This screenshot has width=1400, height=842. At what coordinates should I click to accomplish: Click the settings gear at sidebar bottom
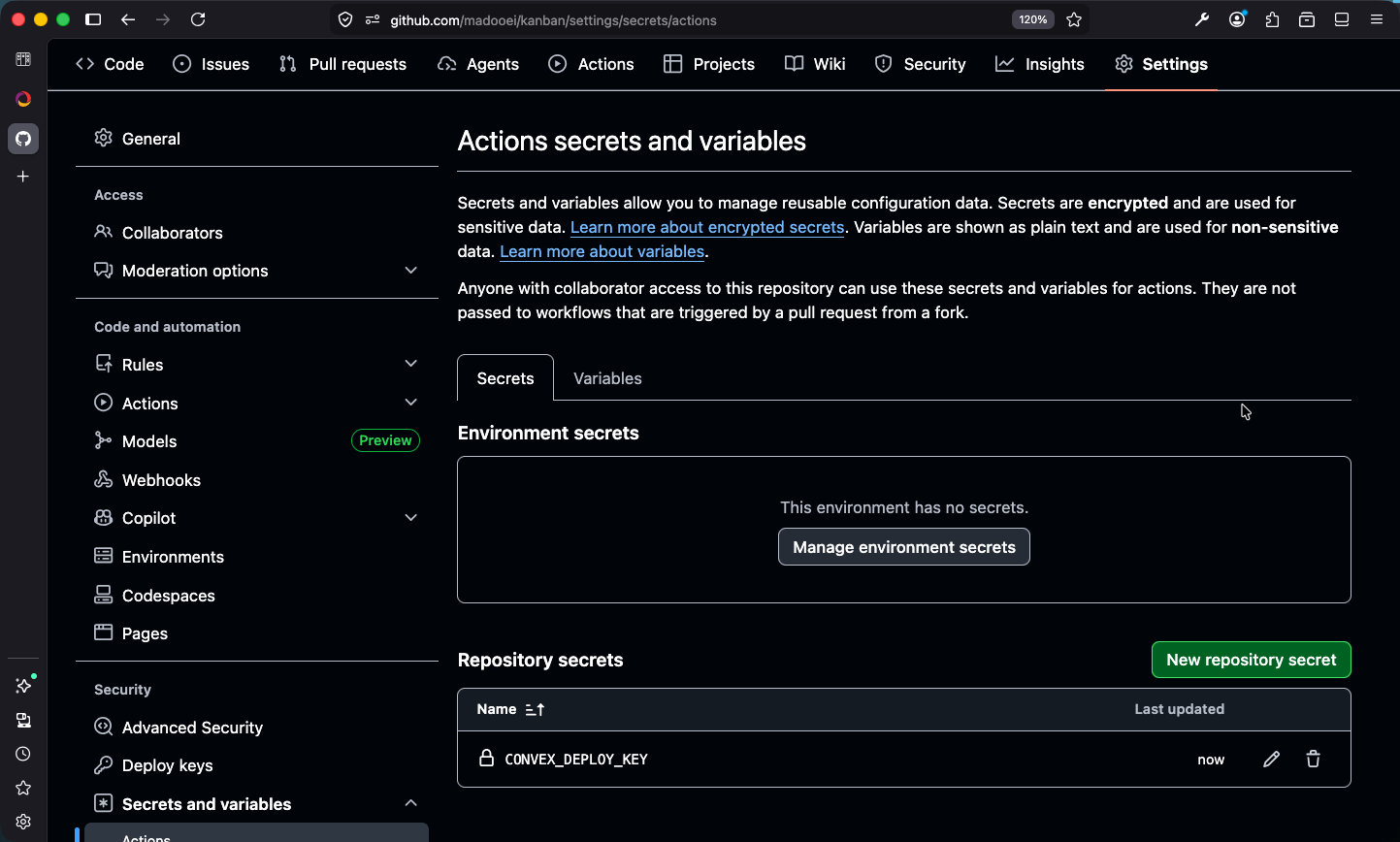click(23, 822)
